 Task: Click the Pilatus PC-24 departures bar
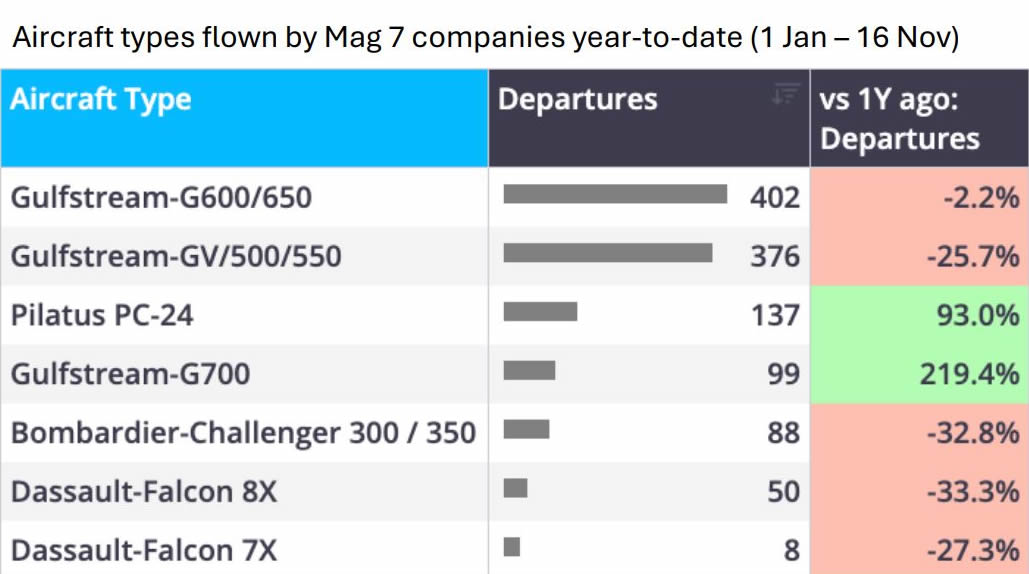(x=540, y=312)
